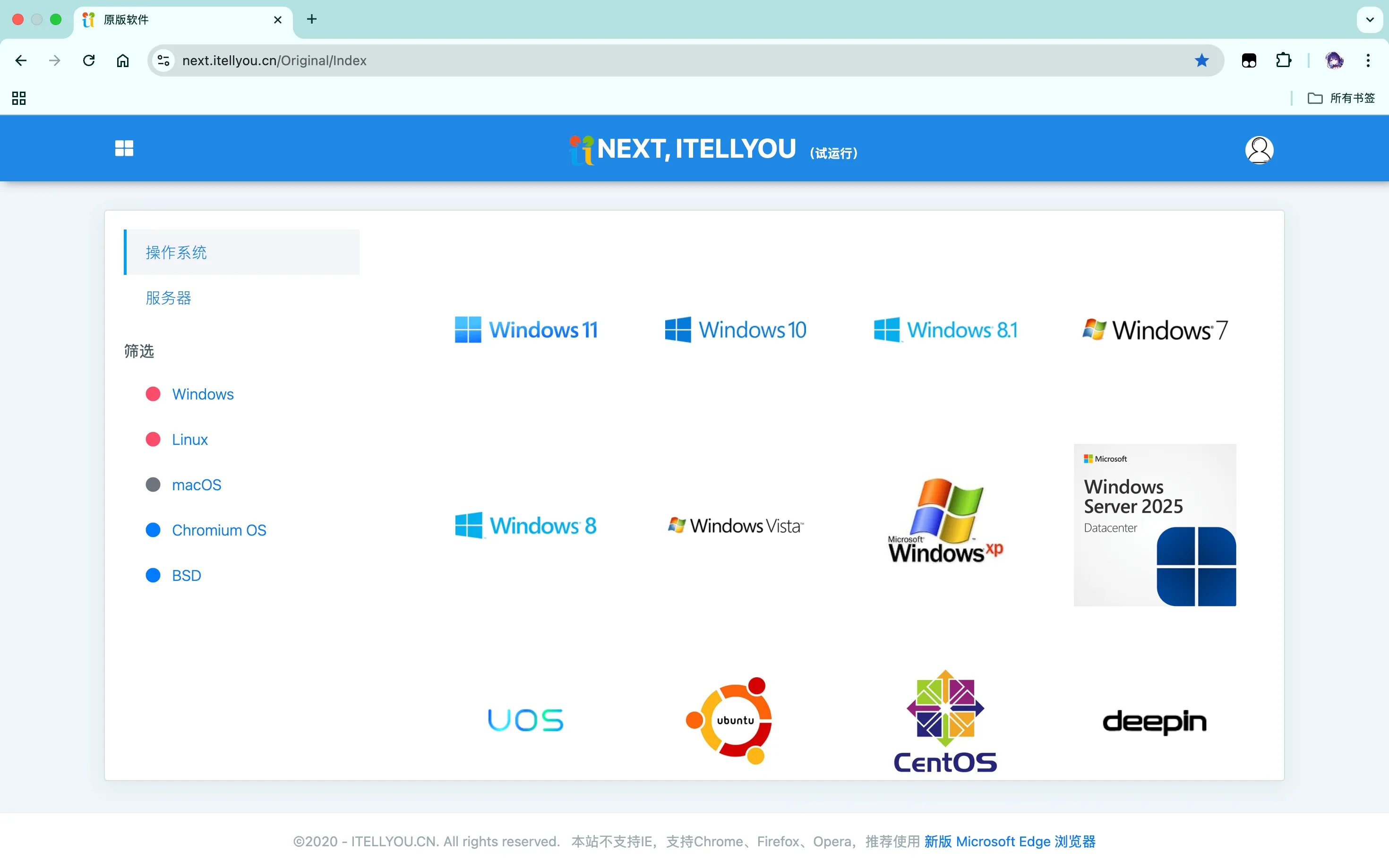The height and width of the screenshot is (868, 1389).
Task: Open Chrome three-dot menu
Action: tap(1368, 60)
